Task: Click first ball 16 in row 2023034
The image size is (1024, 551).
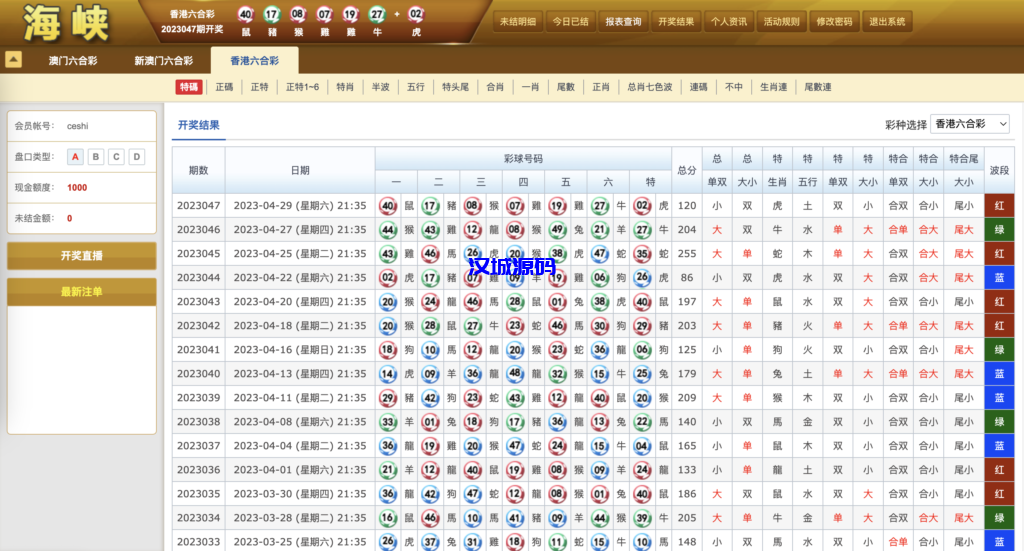Action: tap(388, 518)
